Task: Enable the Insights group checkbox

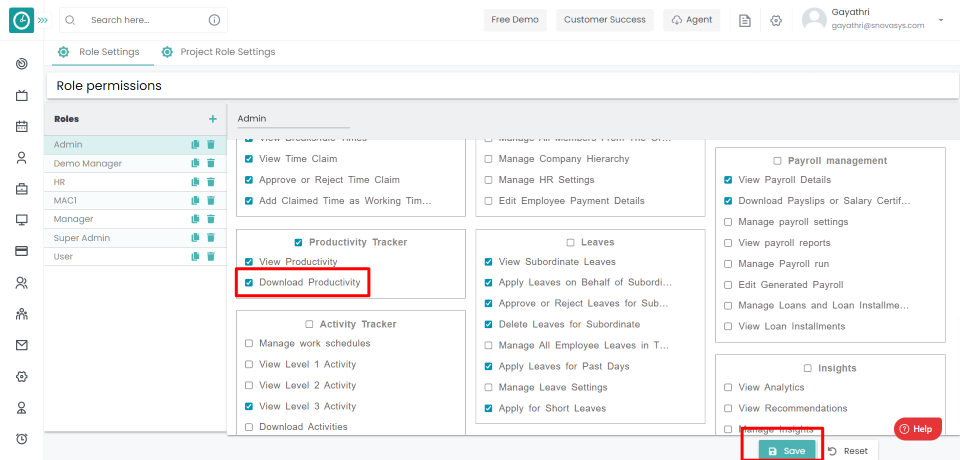Action: click(x=808, y=368)
